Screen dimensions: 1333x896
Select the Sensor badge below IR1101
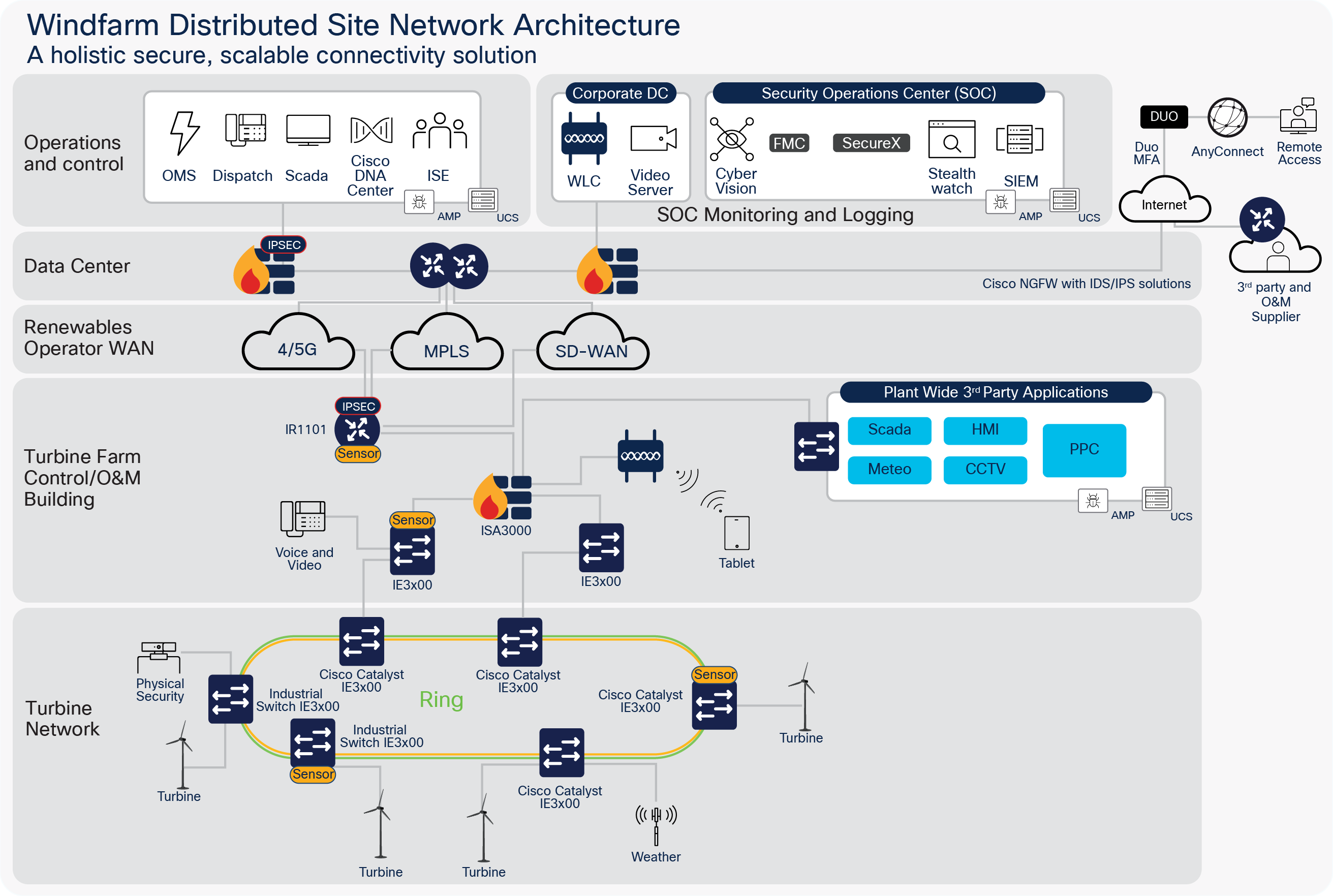(x=358, y=454)
